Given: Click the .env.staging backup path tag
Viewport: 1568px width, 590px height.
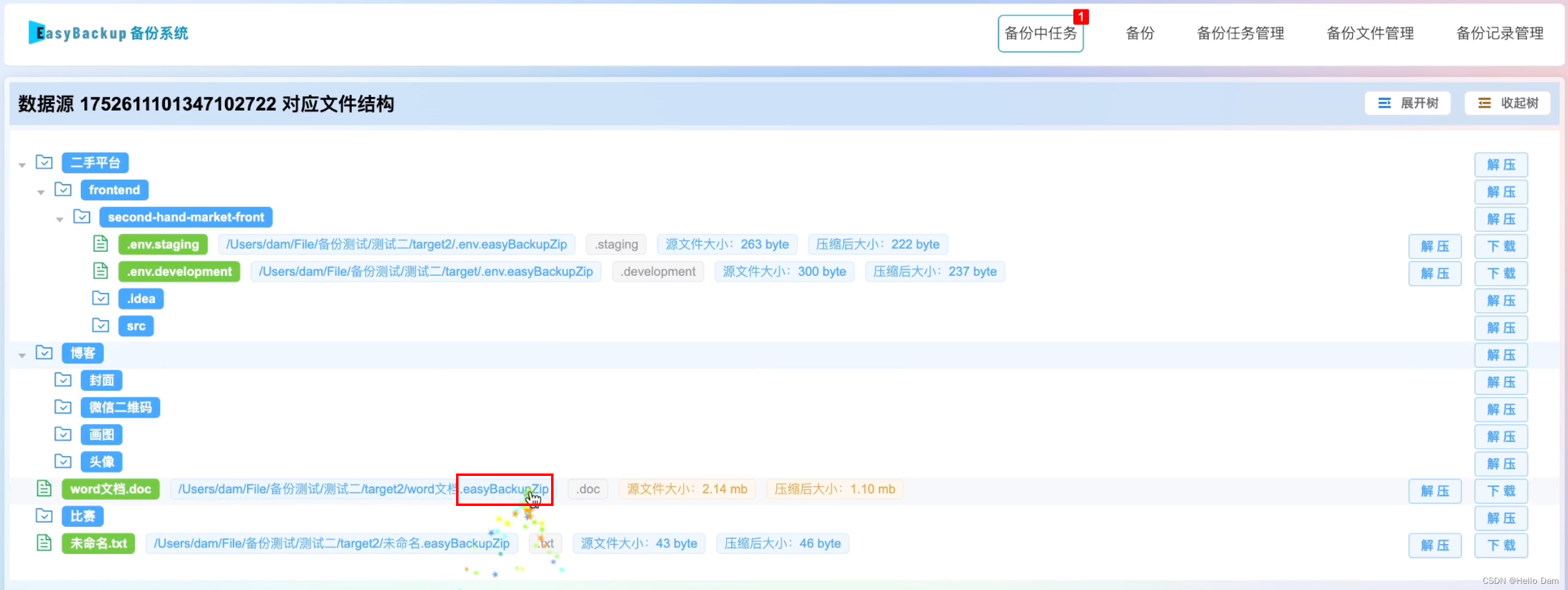Looking at the screenshot, I should point(397,245).
